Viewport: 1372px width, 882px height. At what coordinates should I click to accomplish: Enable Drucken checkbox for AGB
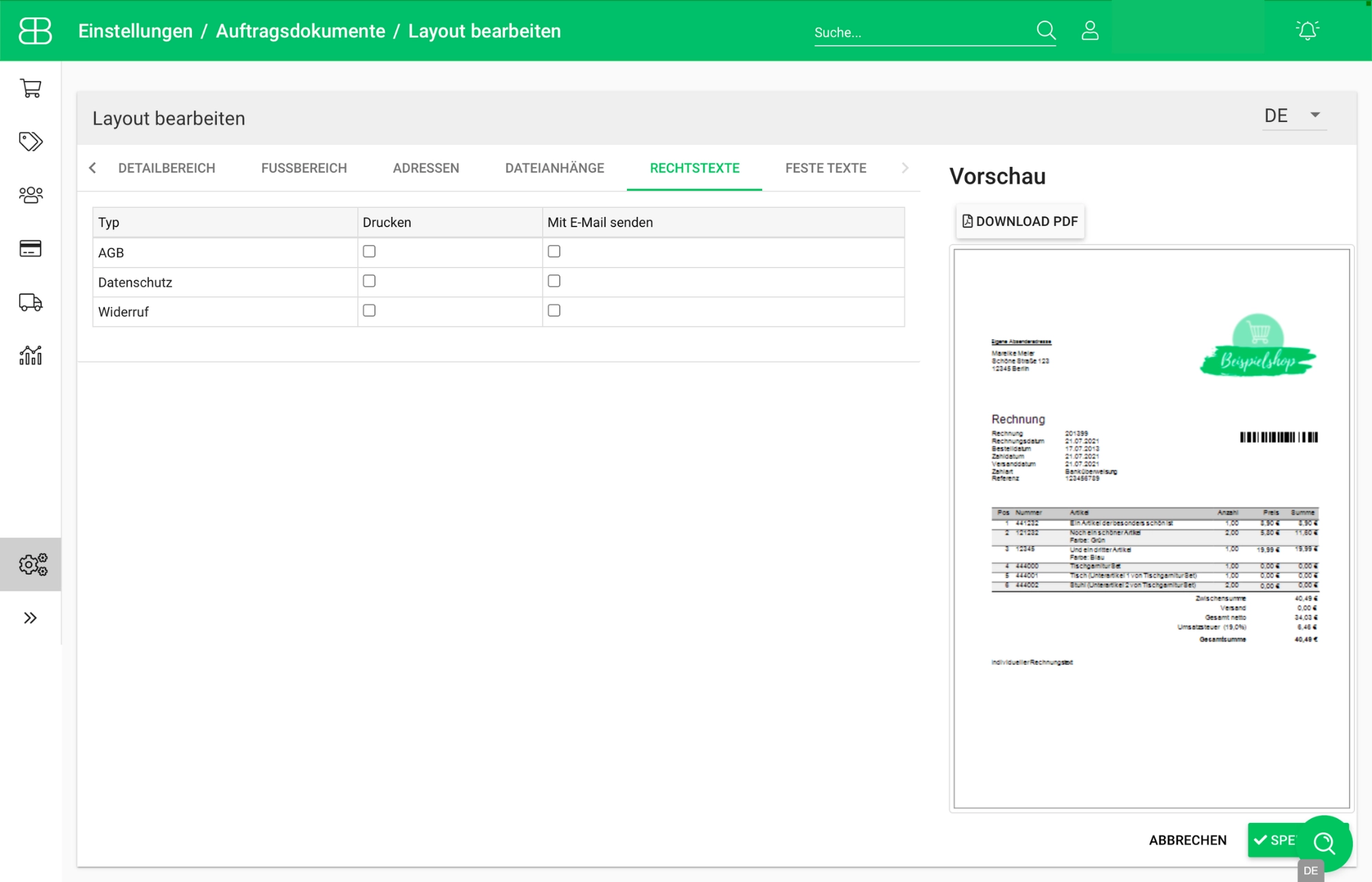click(x=369, y=251)
